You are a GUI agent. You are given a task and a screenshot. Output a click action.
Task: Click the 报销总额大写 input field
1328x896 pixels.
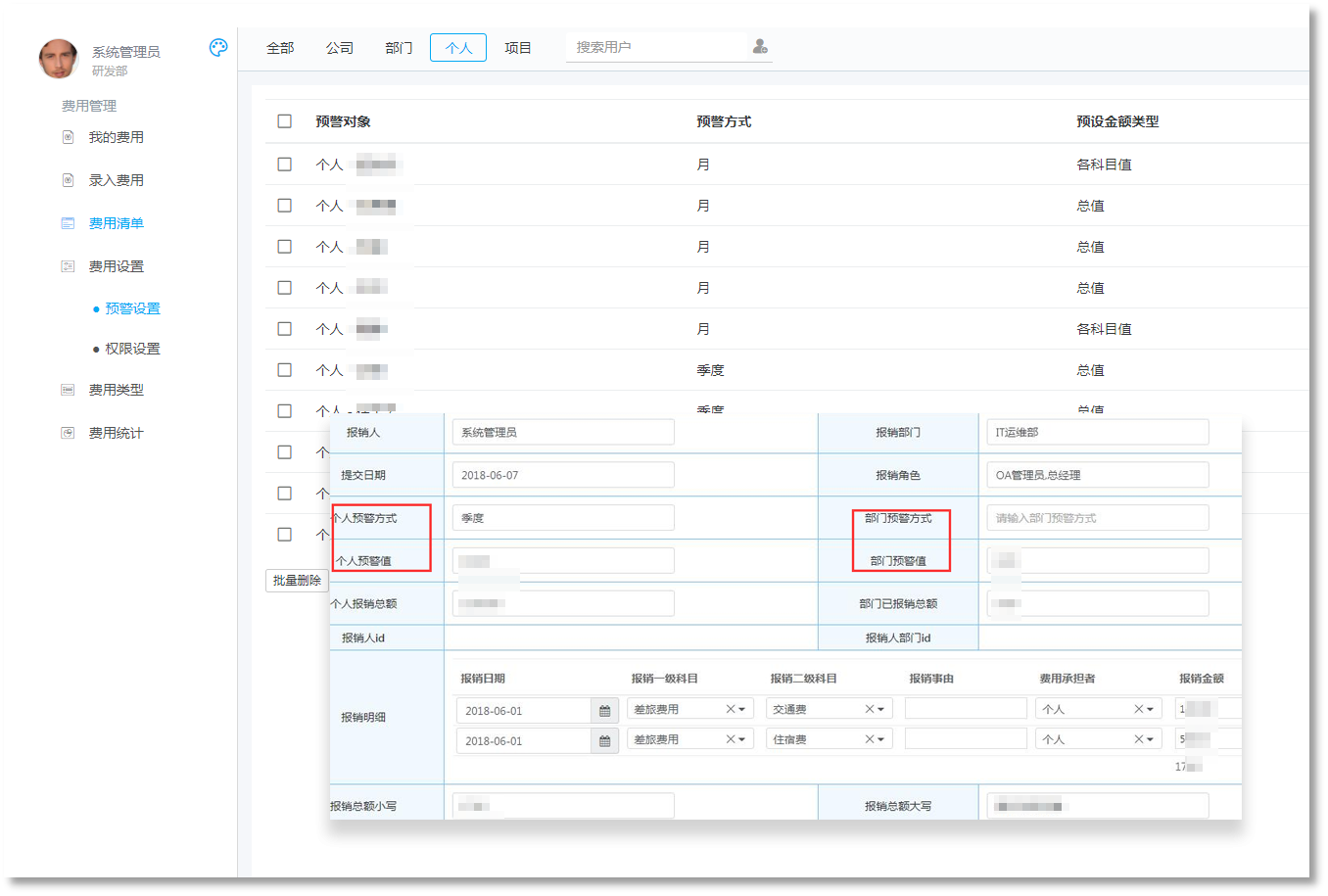pyautogui.click(x=1098, y=806)
